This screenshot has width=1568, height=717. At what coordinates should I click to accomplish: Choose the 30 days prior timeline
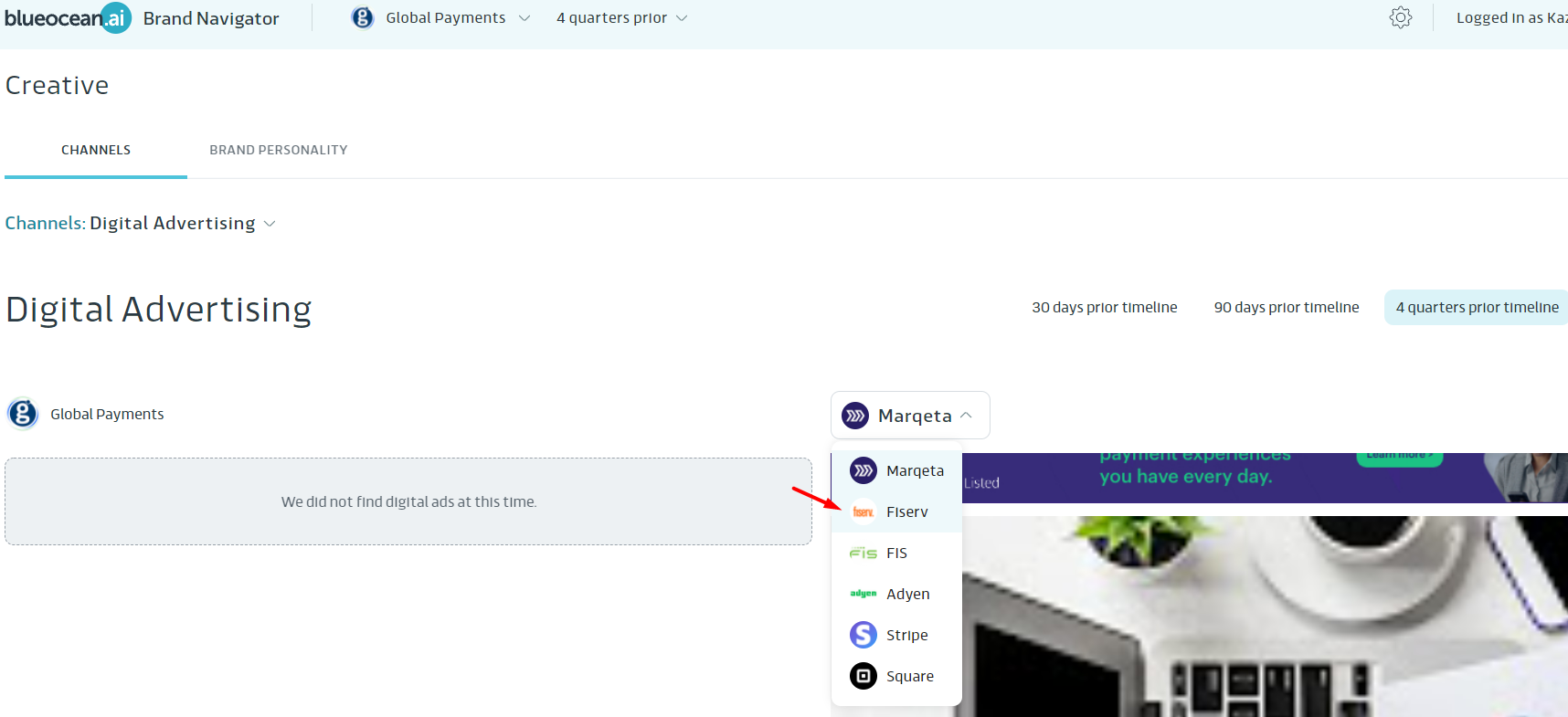point(1105,307)
